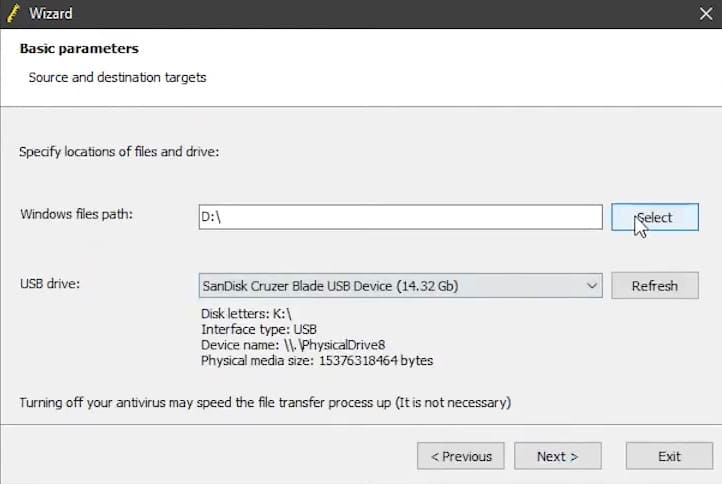Click the Windows files path input field
Image resolution: width=722 pixels, height=484 pixels.
[400, 217]
